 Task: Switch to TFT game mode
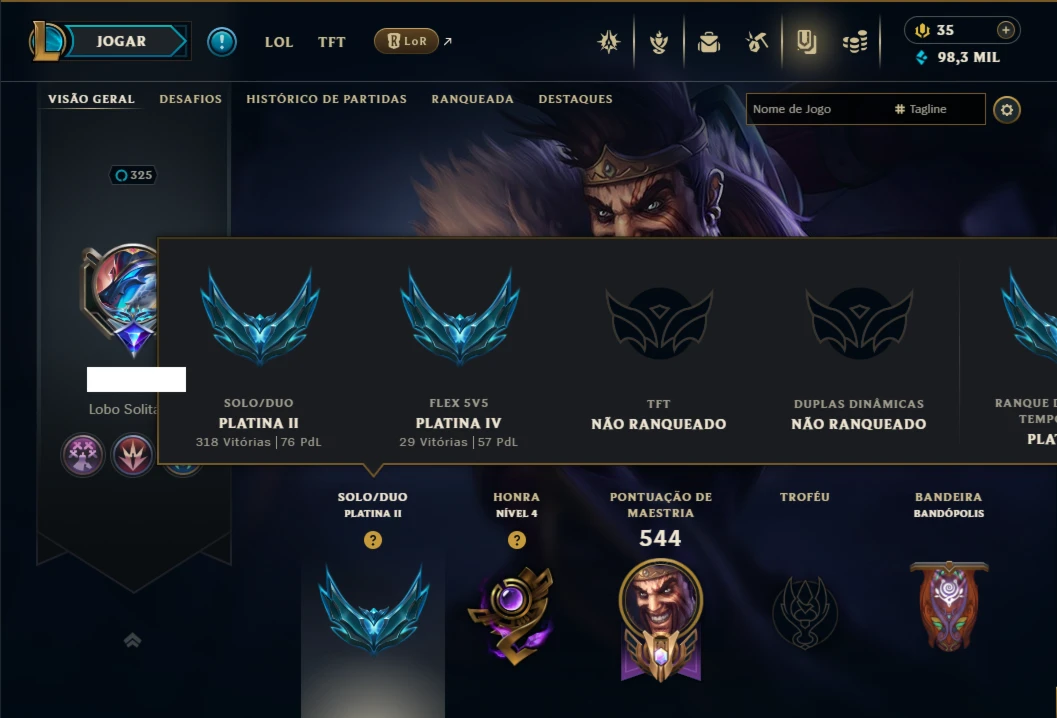click(x=332, y=42)
